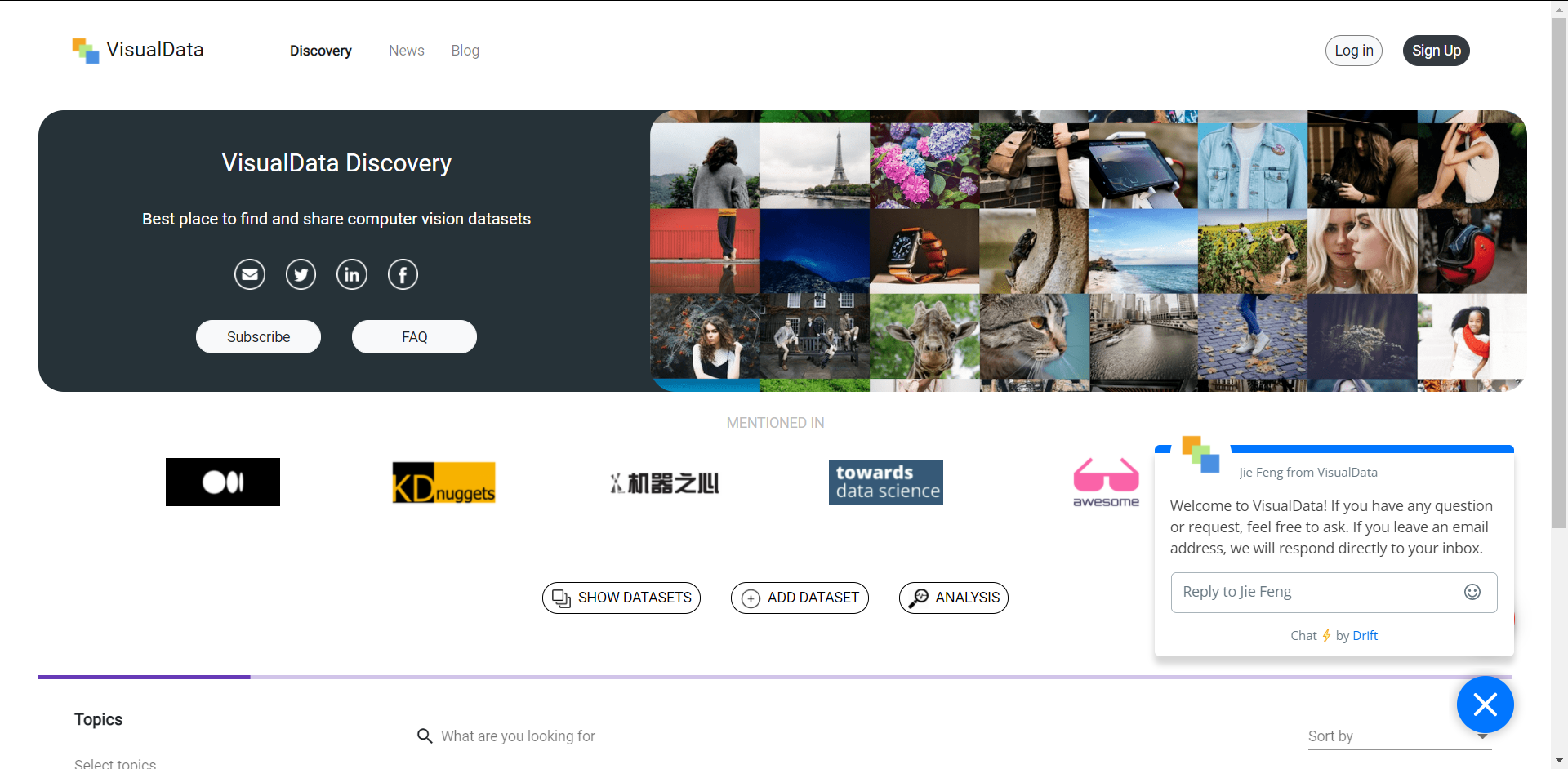Viewport: 1568px width, 769px height.
Task: Click SHOW DATASETS button
Action: pyautogui.click(x=621, y=598)
